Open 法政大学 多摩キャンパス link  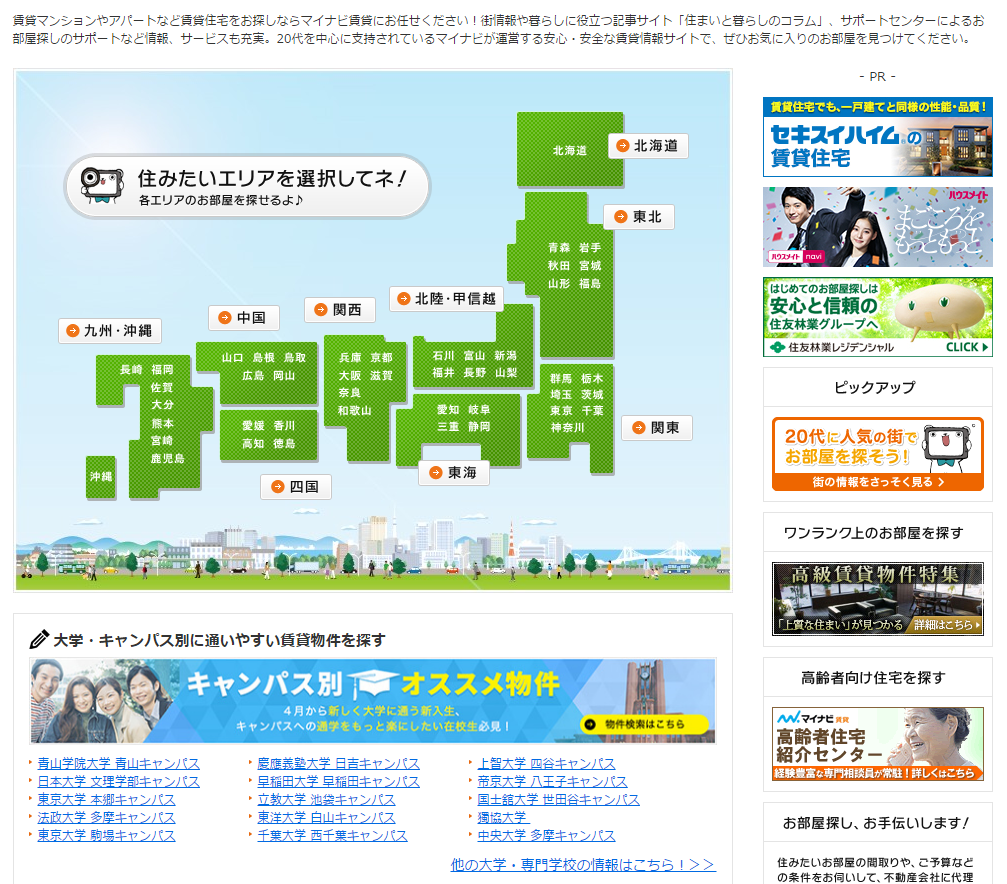click(x=106, y=817)
